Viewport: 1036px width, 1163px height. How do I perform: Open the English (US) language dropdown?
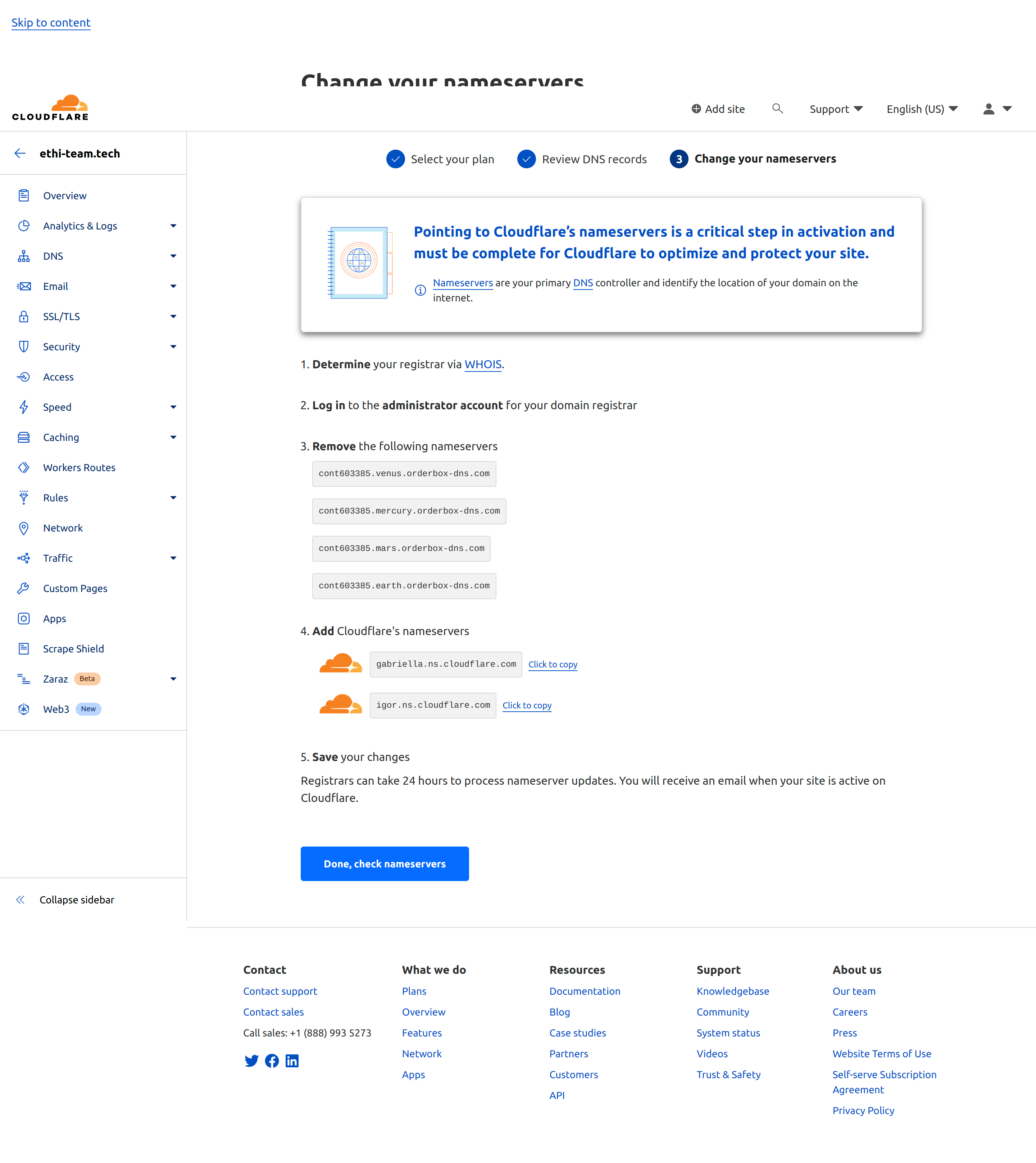pyautogui.click(x=922, y=109)
